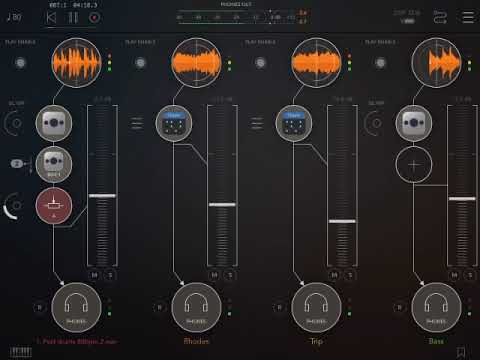Solo the Post drums channel

tap(110, 275)
